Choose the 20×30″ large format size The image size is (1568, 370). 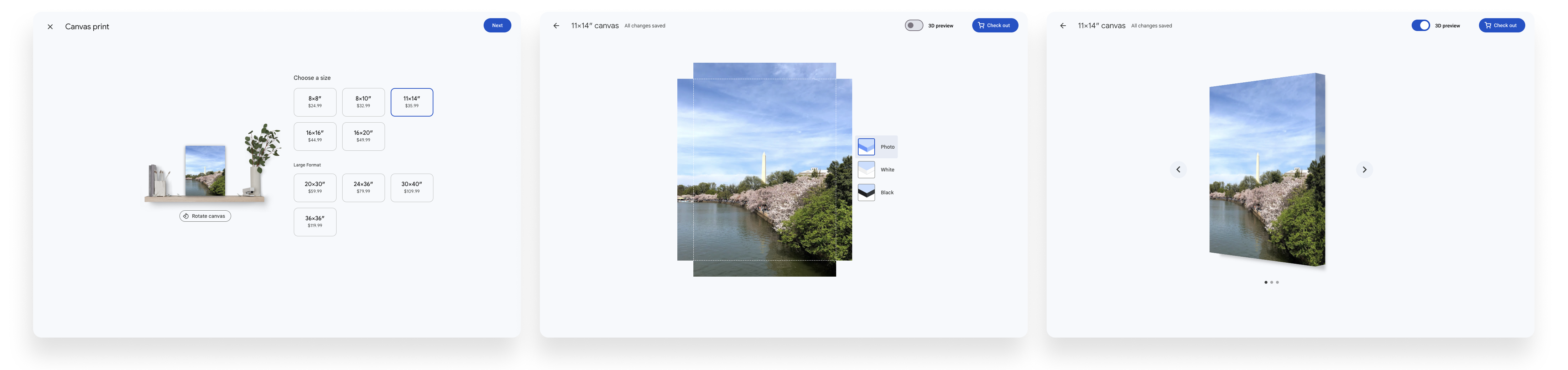[315, 187]
